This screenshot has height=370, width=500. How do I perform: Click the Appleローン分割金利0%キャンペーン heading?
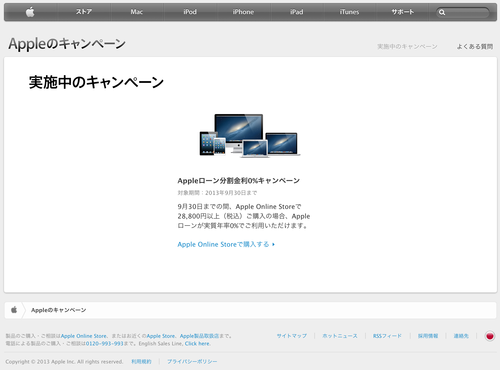click(x=239, y=181)
